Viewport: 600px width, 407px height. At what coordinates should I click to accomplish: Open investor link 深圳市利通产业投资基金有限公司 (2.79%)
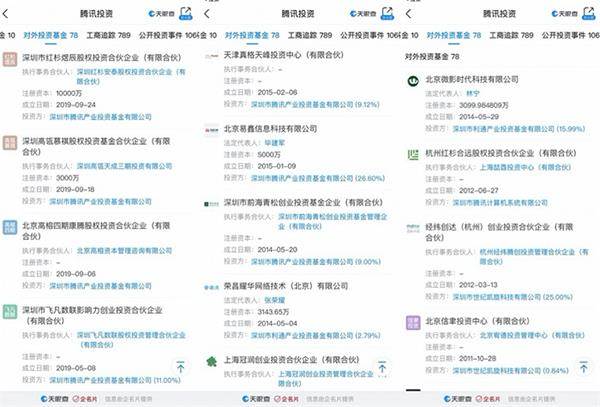point(316,335)
